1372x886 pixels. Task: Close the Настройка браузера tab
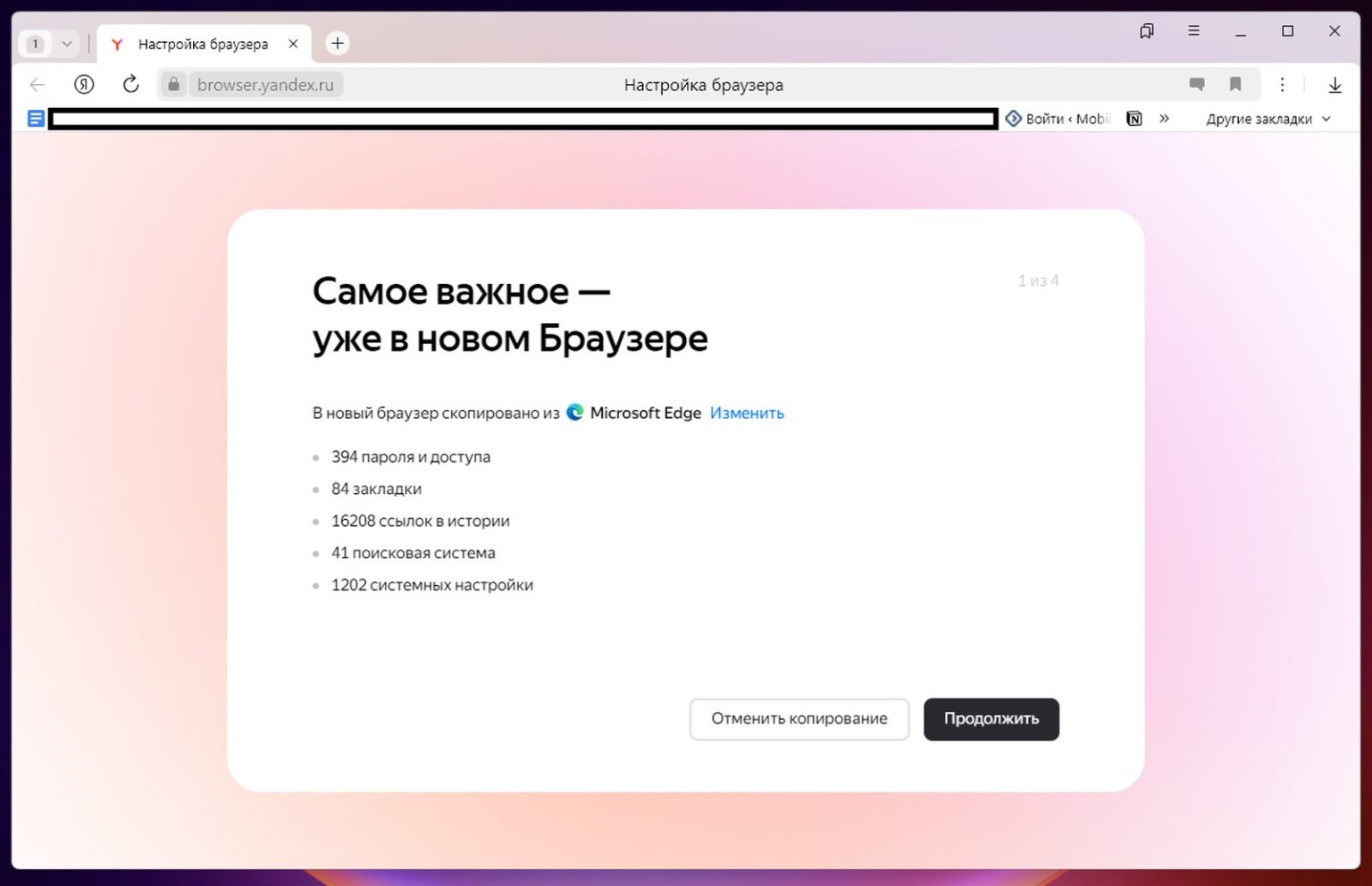(293, 44)
